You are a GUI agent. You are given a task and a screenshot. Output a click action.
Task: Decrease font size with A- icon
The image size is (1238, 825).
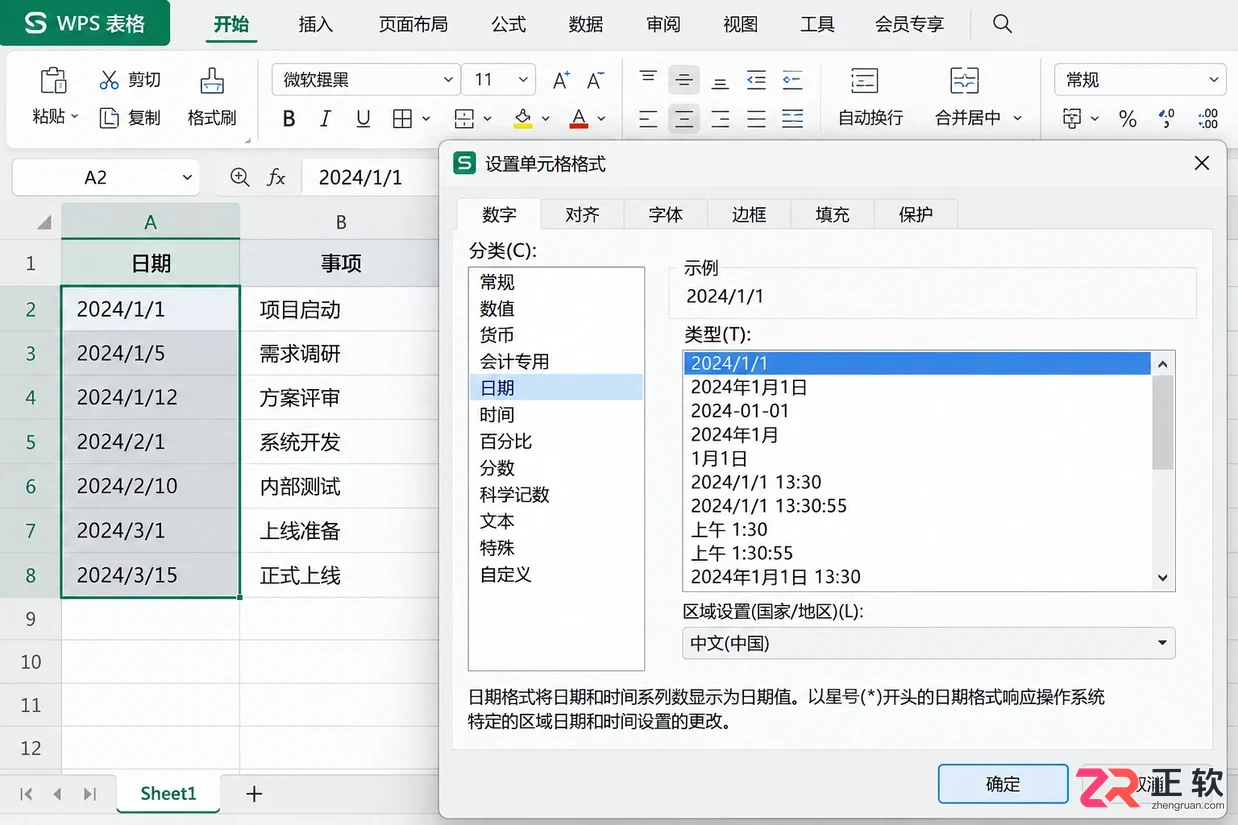click(596, 80)
